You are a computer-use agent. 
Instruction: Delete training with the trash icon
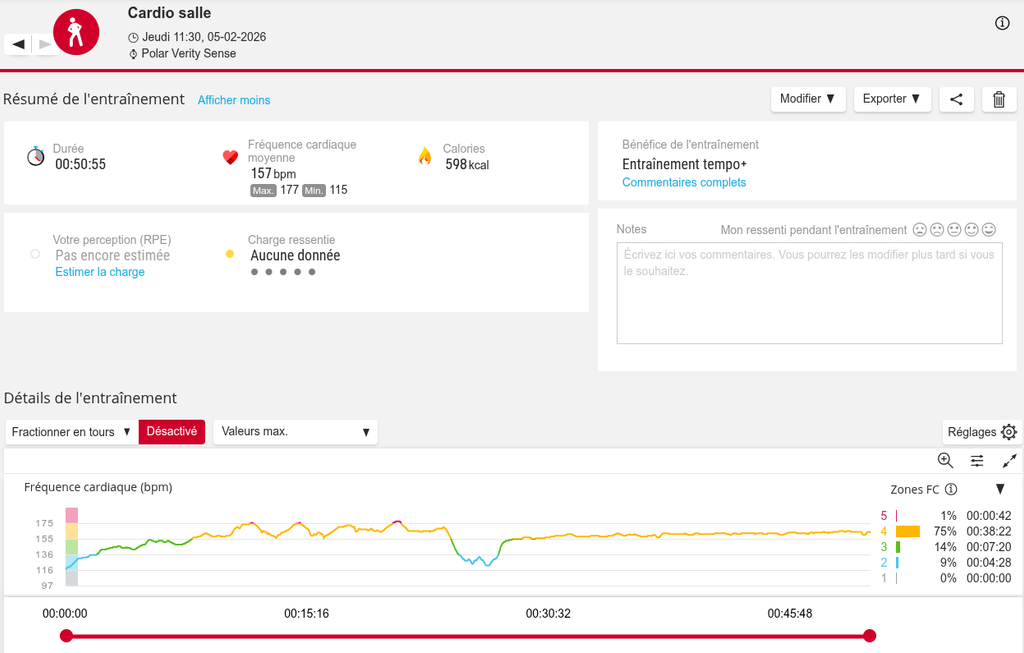[999, 99]
